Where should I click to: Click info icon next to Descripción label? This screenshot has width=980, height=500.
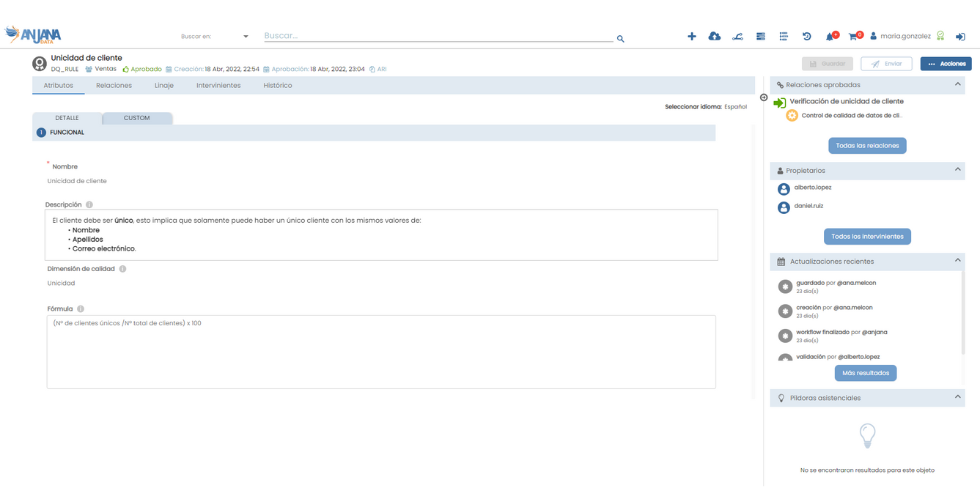(x=89, y=204)
